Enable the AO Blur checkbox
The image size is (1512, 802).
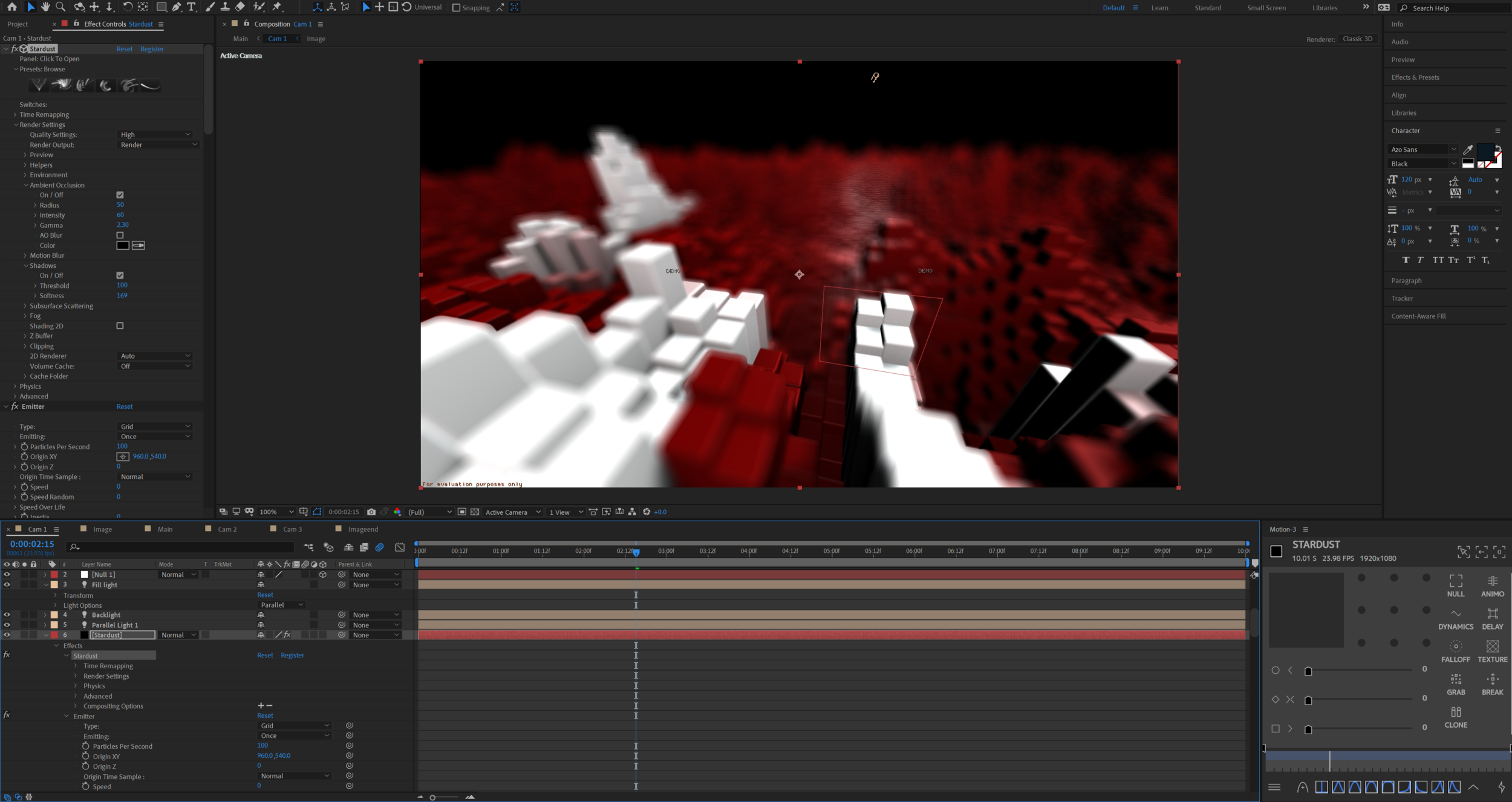click(x=120, y=235)
